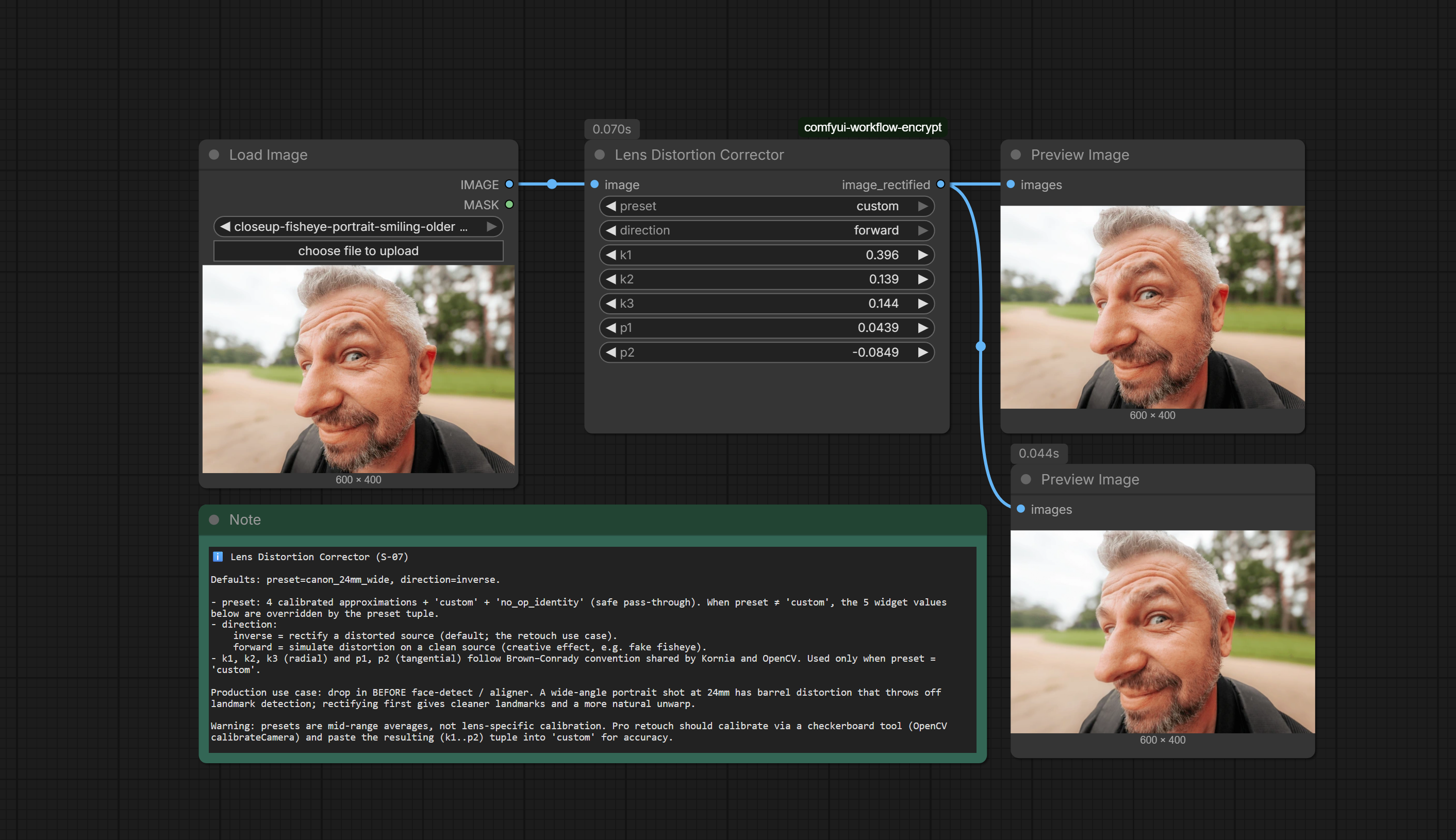The height and width of the screenshot is (840, 1456).
Task: Click the link midpoint on the wire to lower Preview
Action: 981,346
